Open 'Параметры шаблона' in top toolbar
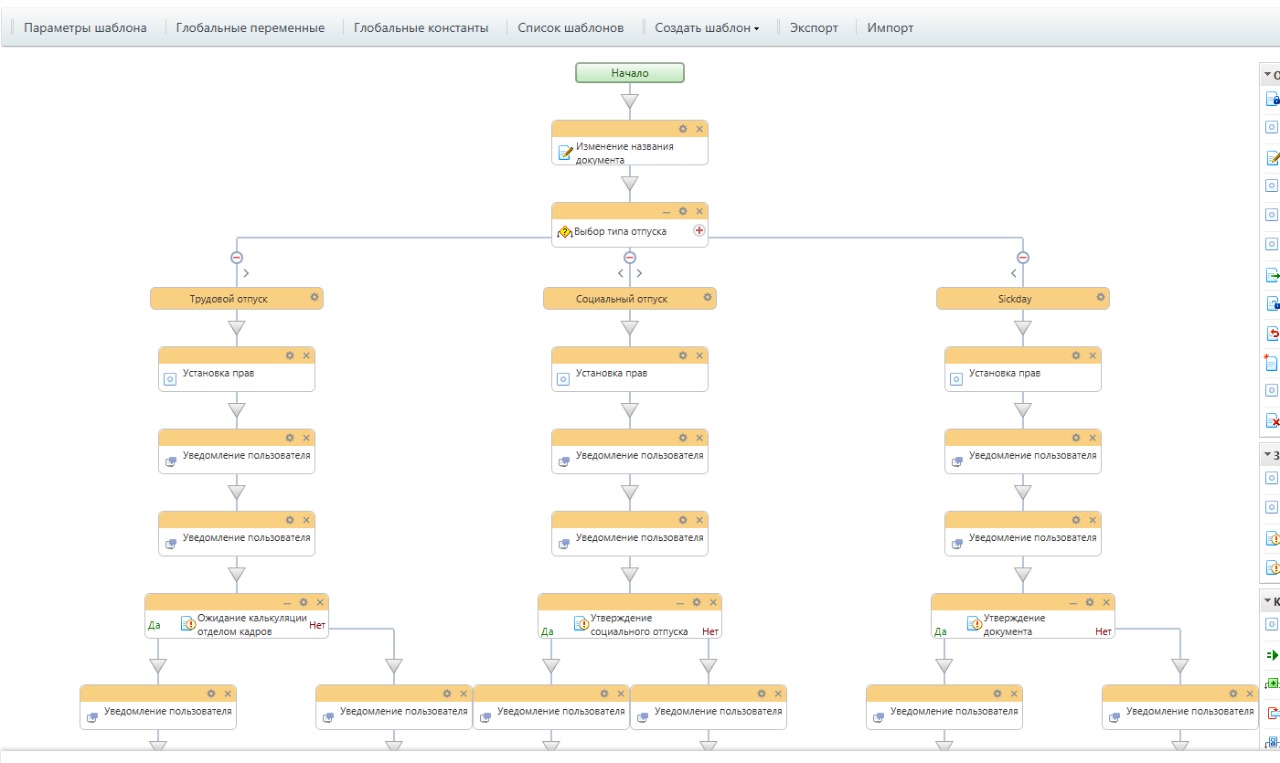This screenshot has width=1280, height=763. (85, 28)
